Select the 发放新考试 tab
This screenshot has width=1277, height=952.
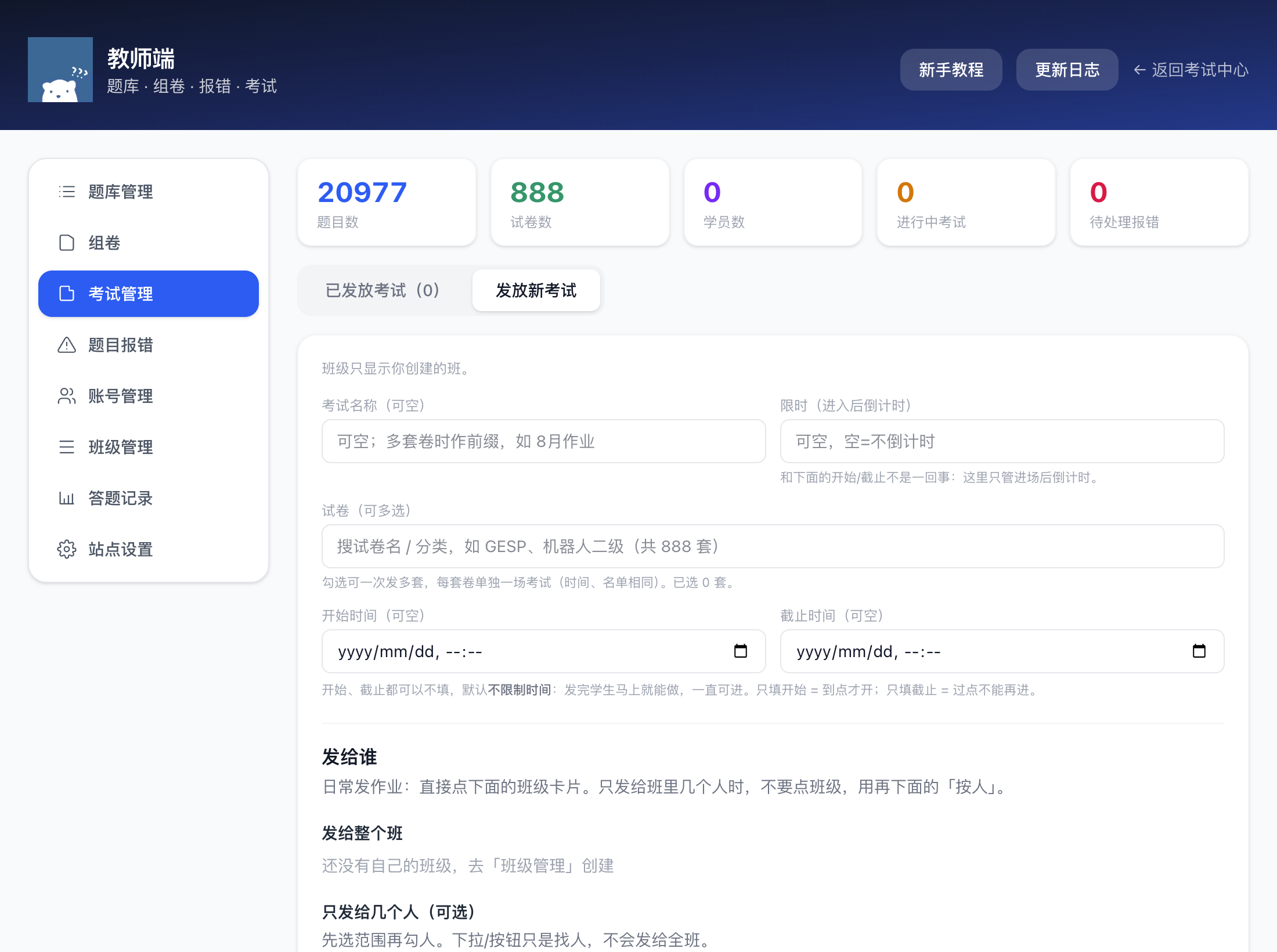point(536,290)
